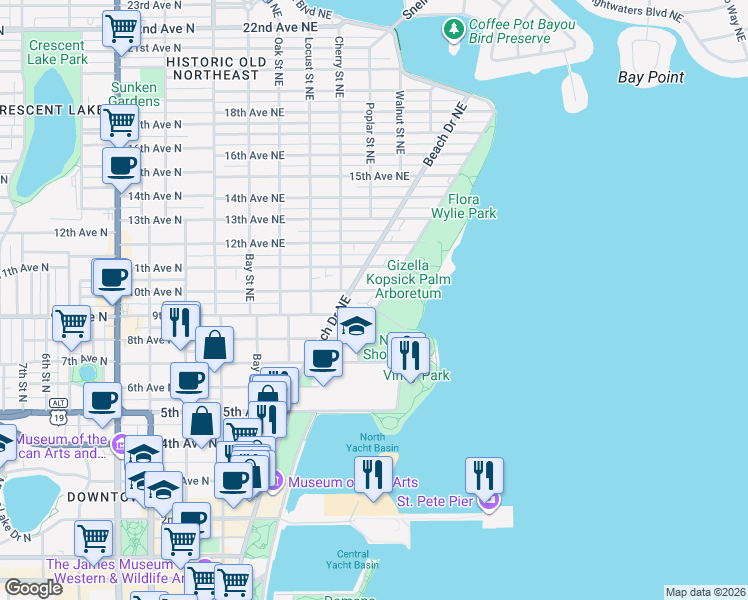This screenshot has height=600, width=748.
Task: Select the 22nd Ave NE street label
Action: coord(280,28)
